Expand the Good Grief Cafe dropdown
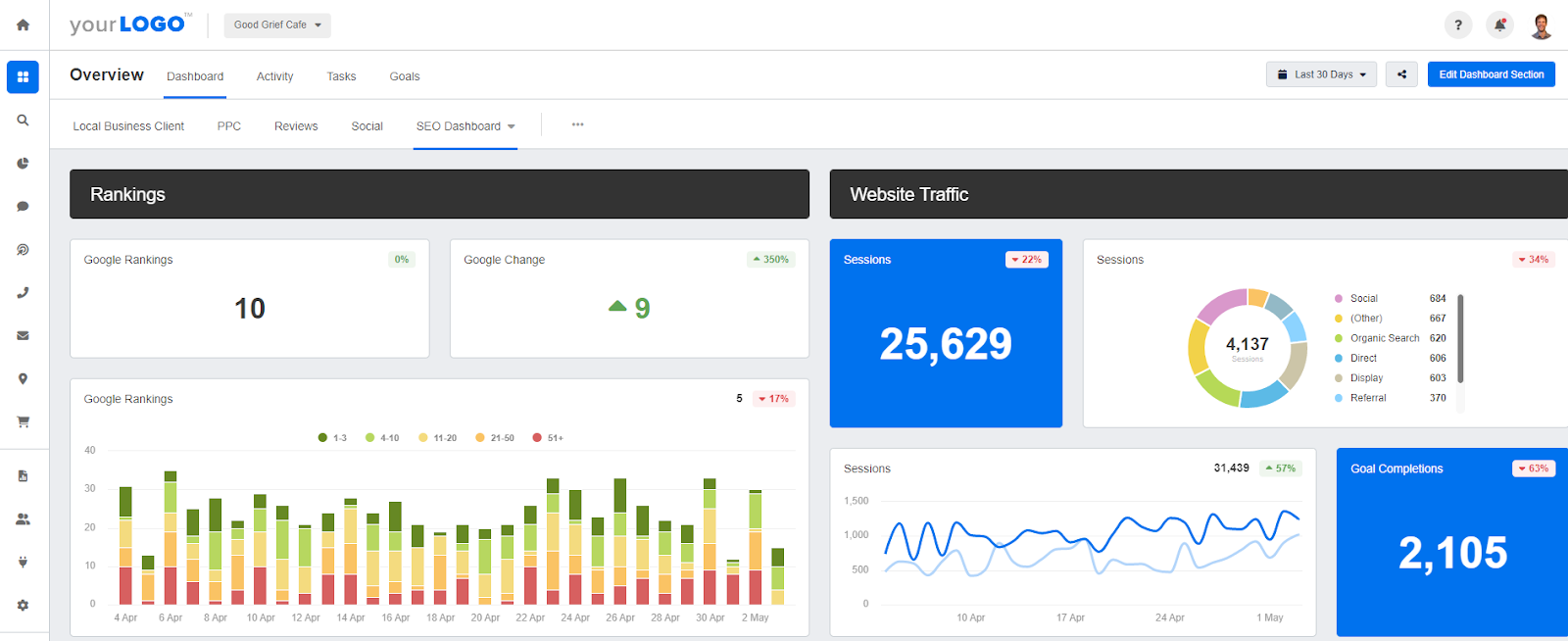 [277, 25]
